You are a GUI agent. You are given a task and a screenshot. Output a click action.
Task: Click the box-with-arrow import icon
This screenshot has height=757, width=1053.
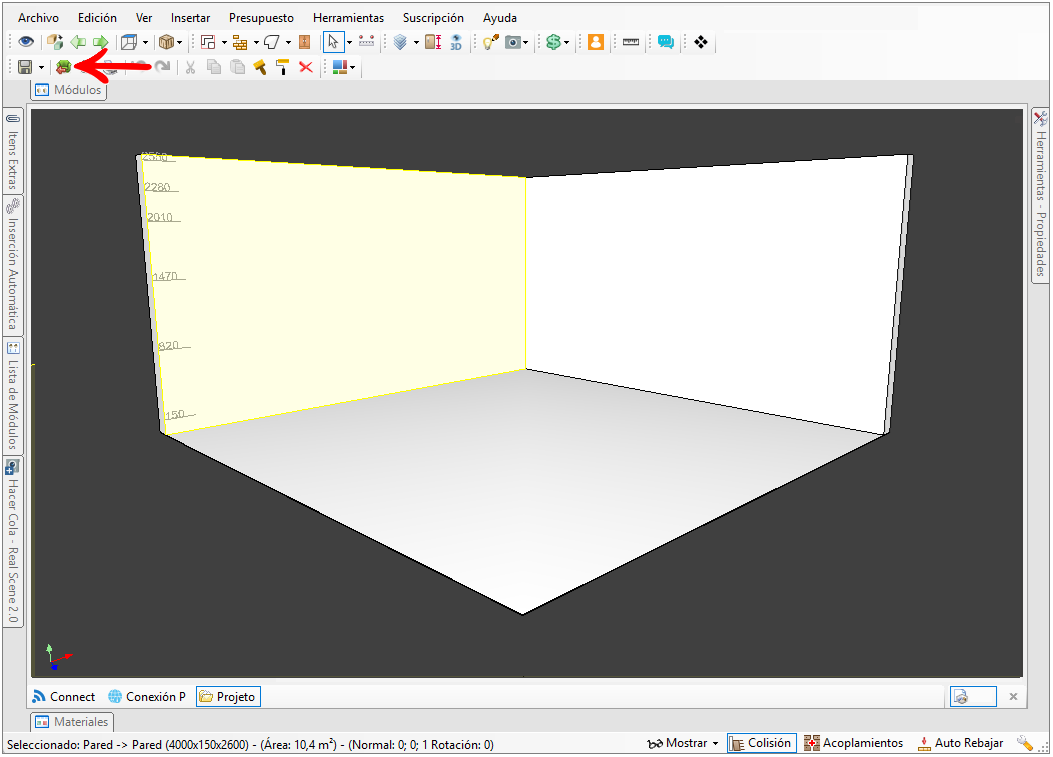(55, 42)
